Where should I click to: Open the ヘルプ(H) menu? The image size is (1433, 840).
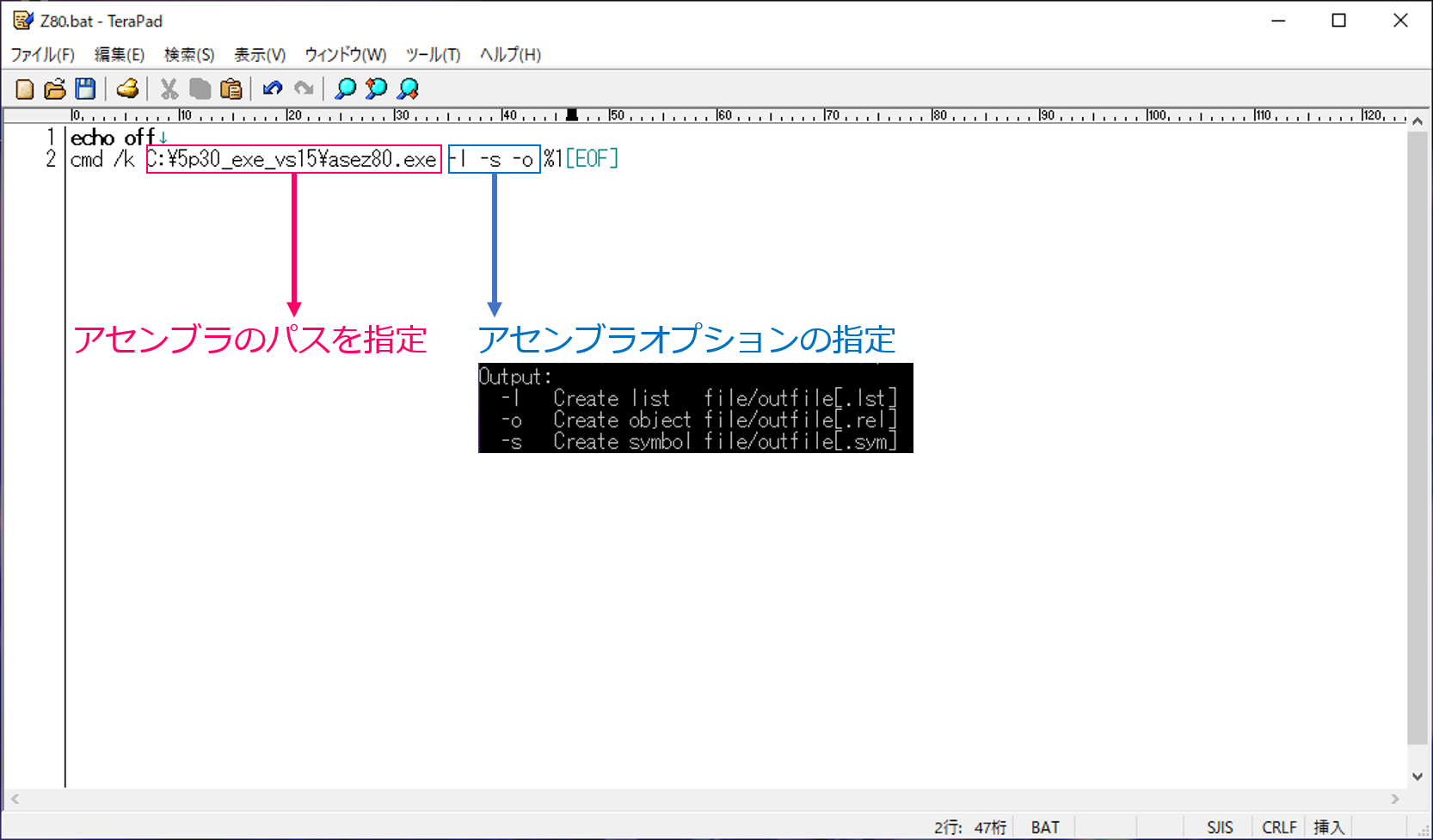tap(509, 54)
